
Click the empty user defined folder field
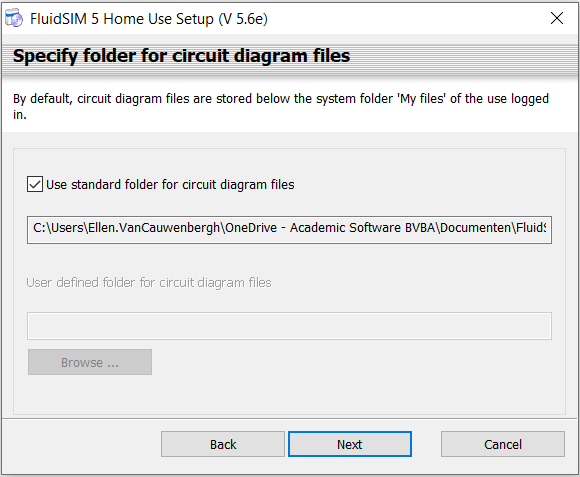point(289,326)
